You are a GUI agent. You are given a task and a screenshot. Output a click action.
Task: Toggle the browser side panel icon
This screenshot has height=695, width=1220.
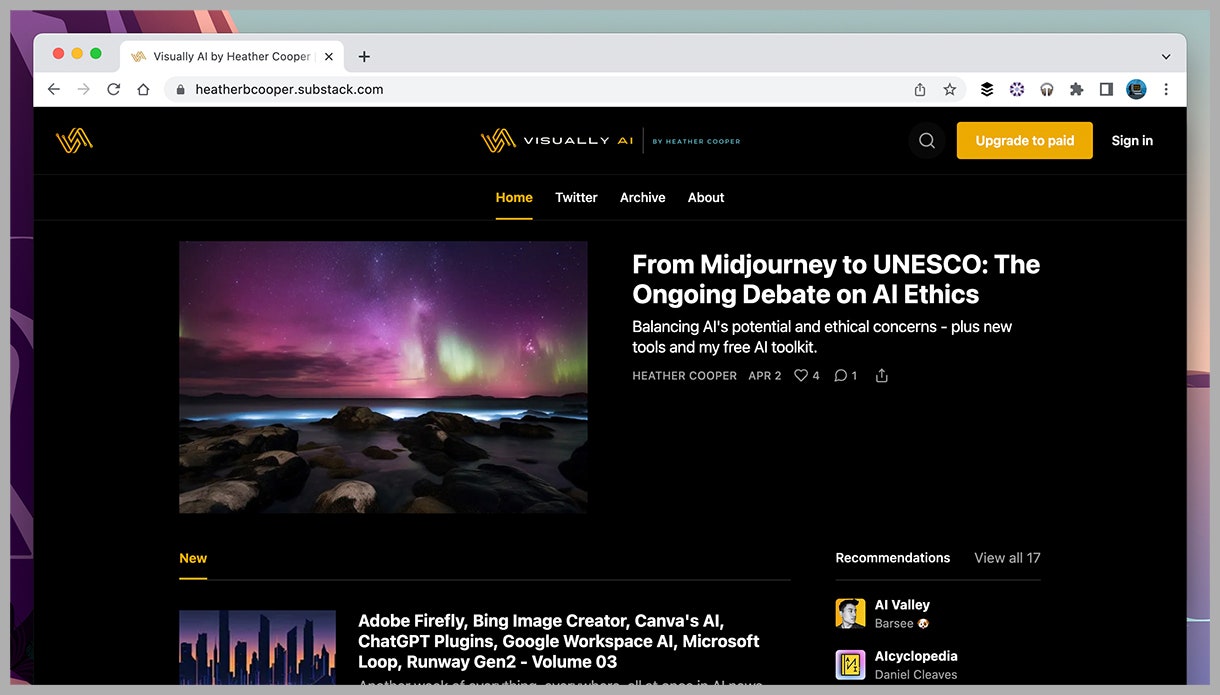pos(1106,89)
